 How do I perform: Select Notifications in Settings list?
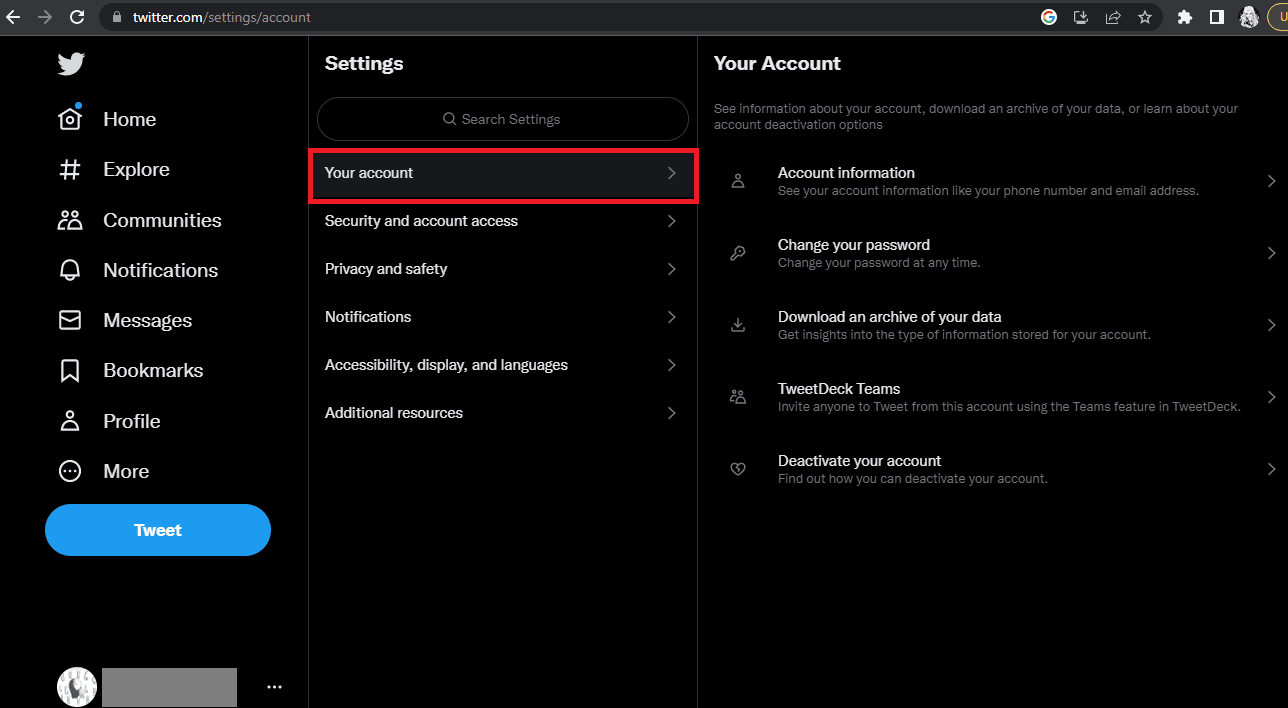pyautogui.click(x=503, y=317)
